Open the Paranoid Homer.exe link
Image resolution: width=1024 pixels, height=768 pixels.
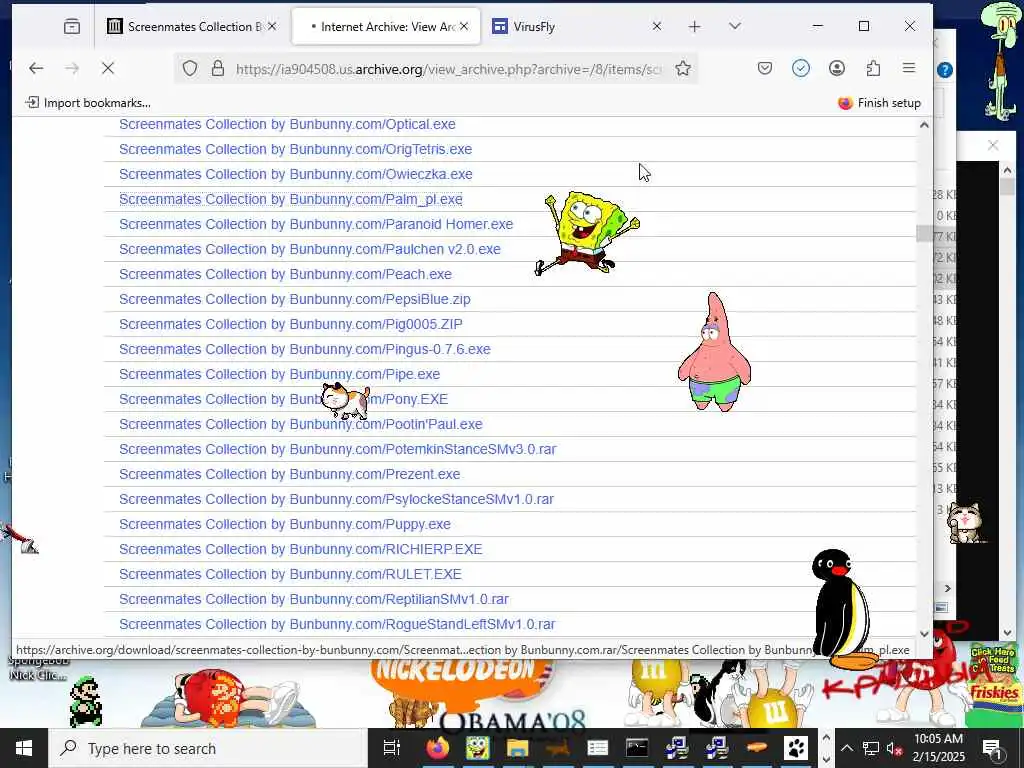coord(316,224)
